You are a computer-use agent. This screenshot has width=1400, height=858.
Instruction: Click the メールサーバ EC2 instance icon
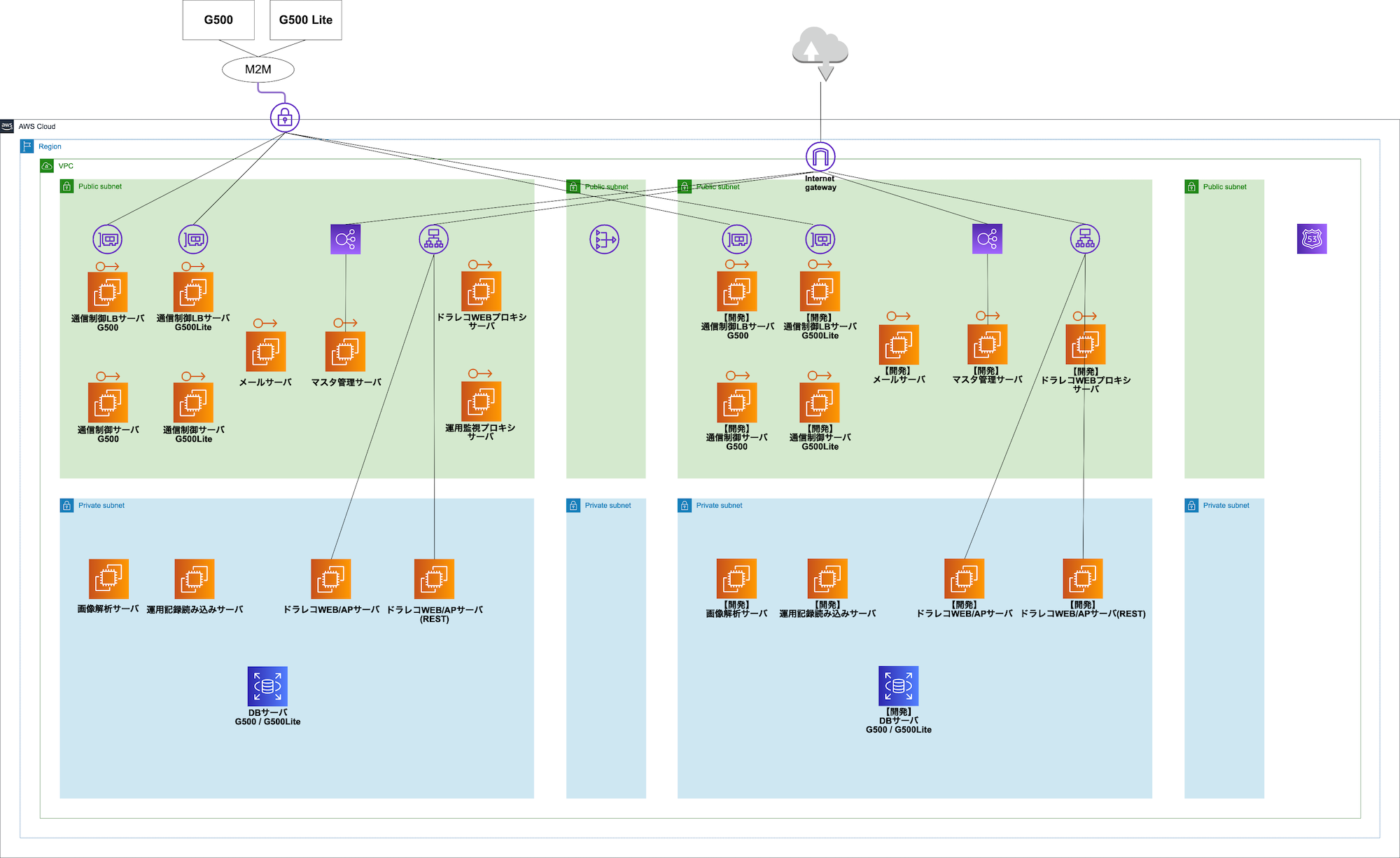(266, 352)
